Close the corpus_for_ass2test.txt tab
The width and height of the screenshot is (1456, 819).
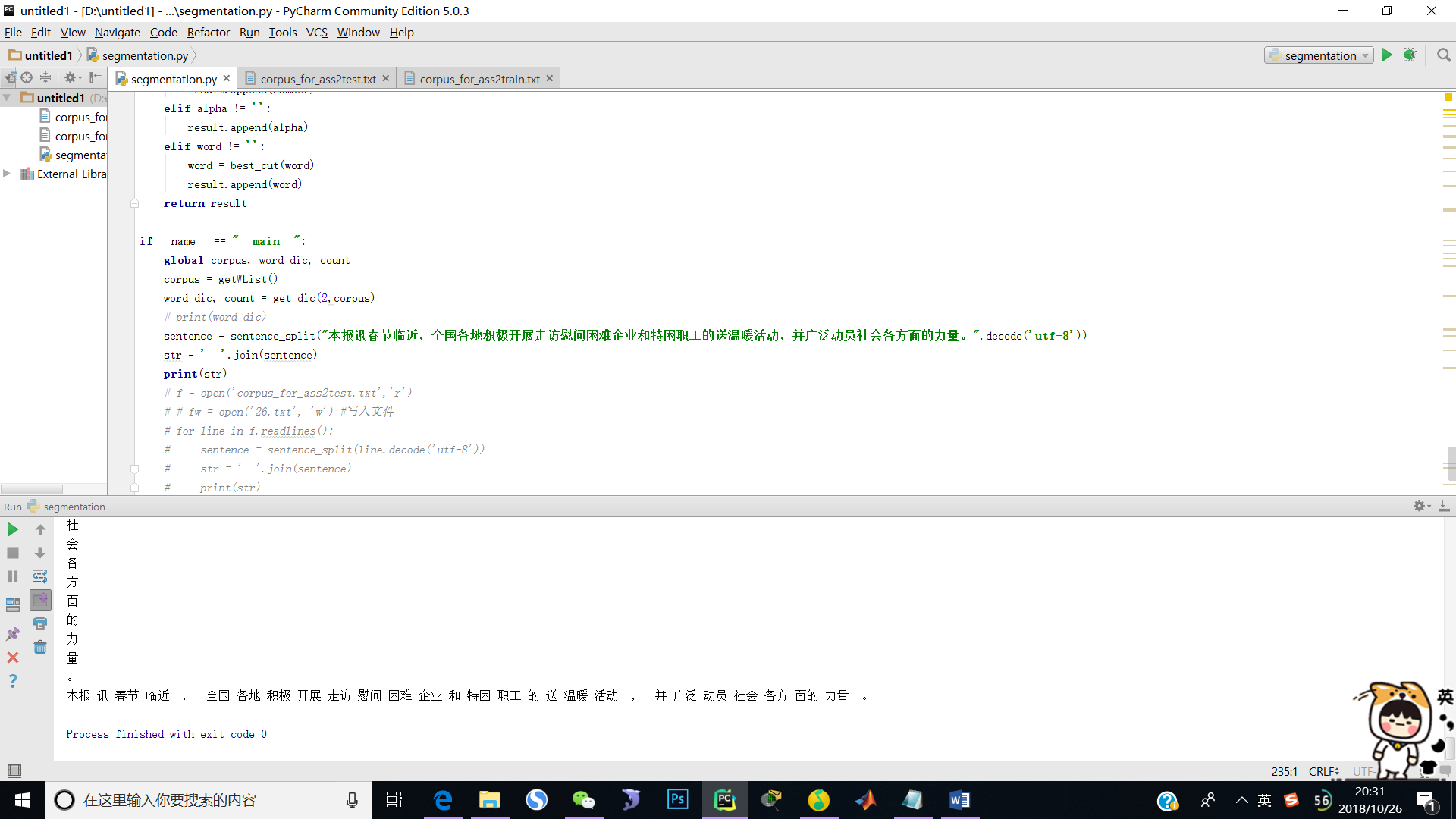click(385, 78)
